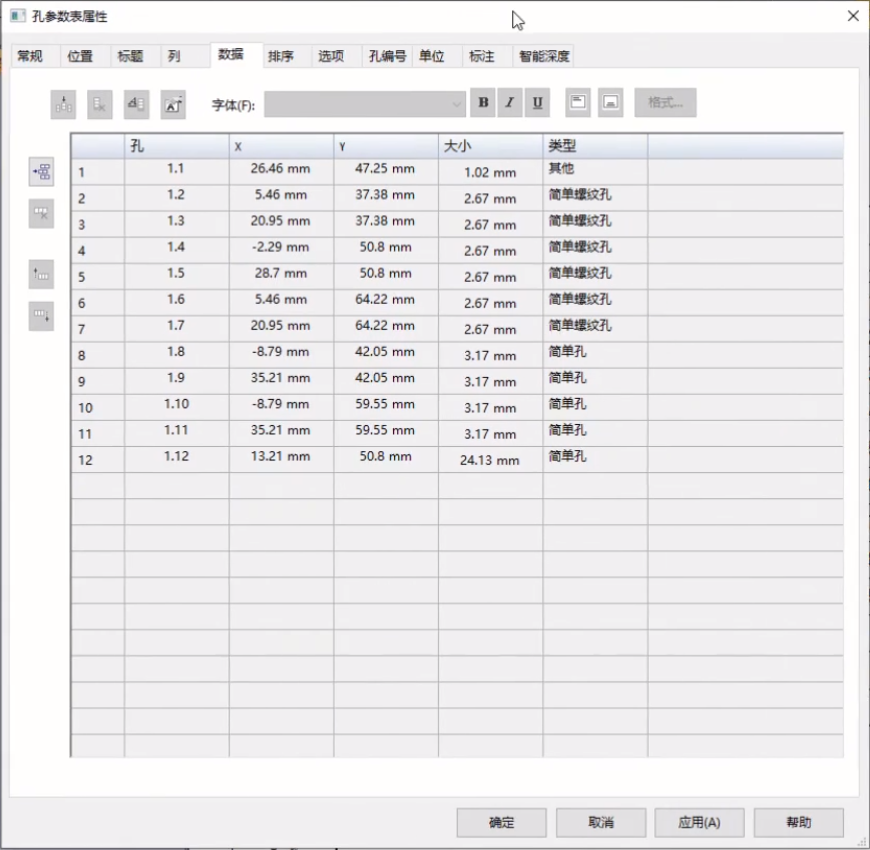Screen dimensions: 870x850
Task: Click the bottom alignment icon
Action: (x=611, y=103)
